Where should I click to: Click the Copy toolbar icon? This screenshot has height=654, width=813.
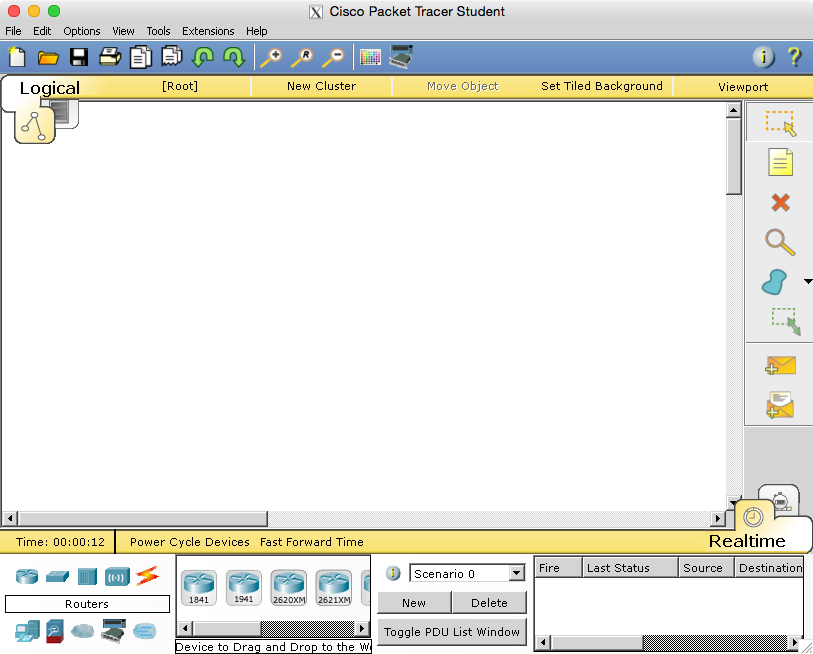point(141,57)
